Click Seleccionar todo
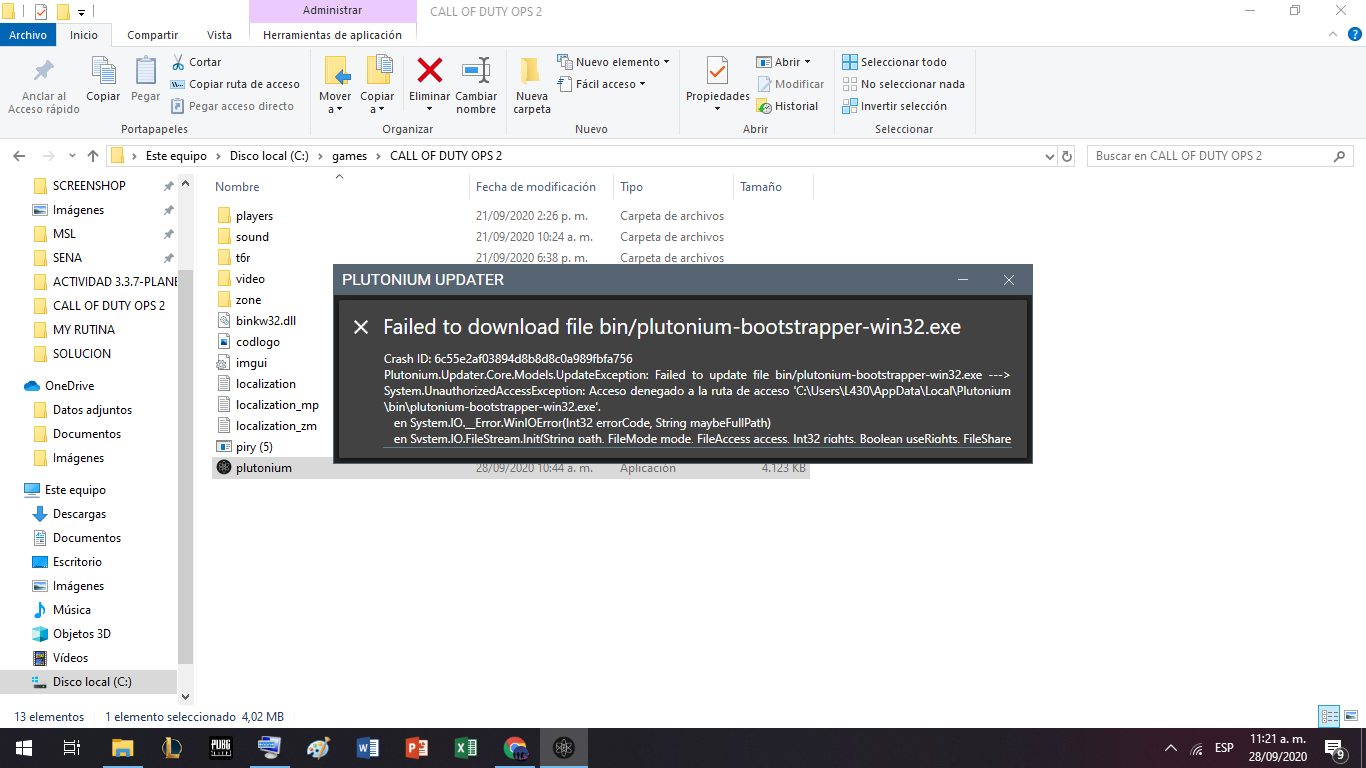The image size is (1366, 768). pos(894,62)
